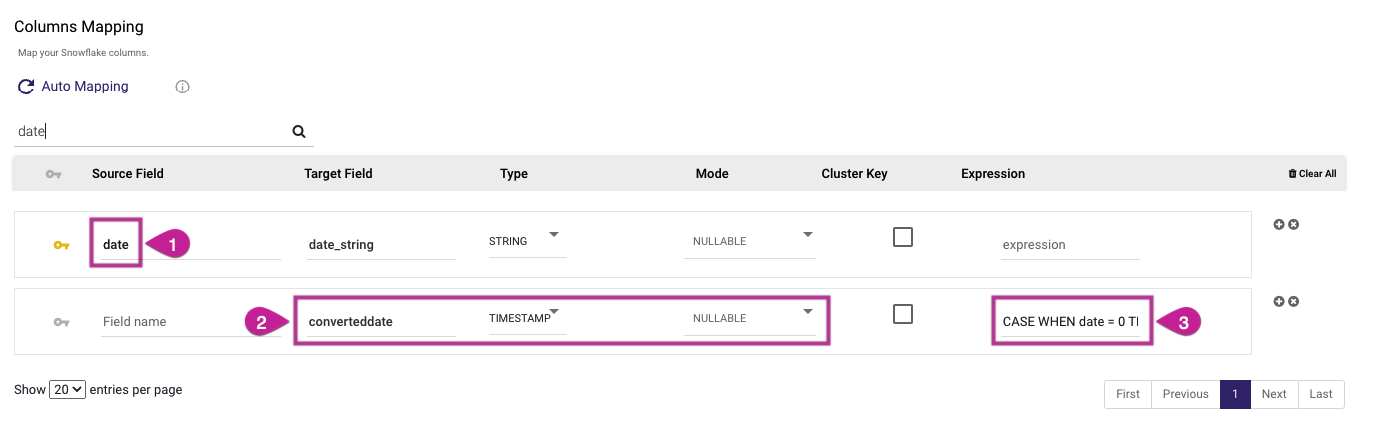Remove the converteddate row with x icon

click(x=1293, y=301)
